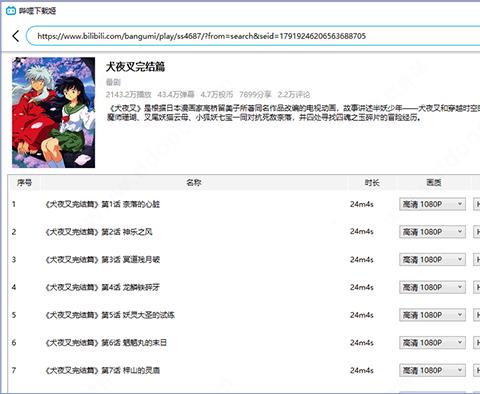480x394 pixels.
Task: Open quality dropdown for episode 6
Action: [x=432, y=342]
